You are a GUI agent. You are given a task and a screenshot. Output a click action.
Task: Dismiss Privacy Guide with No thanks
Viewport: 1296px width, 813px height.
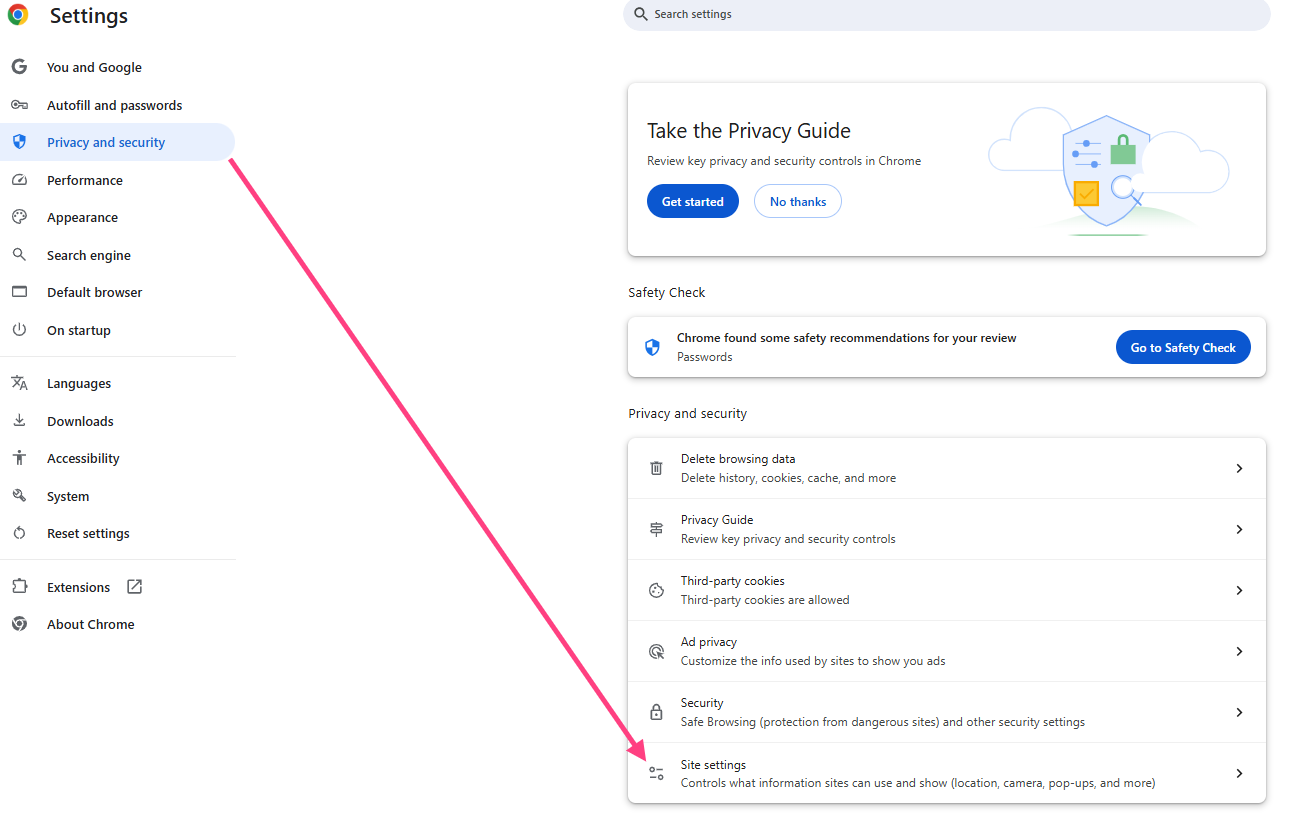[797, 201]
